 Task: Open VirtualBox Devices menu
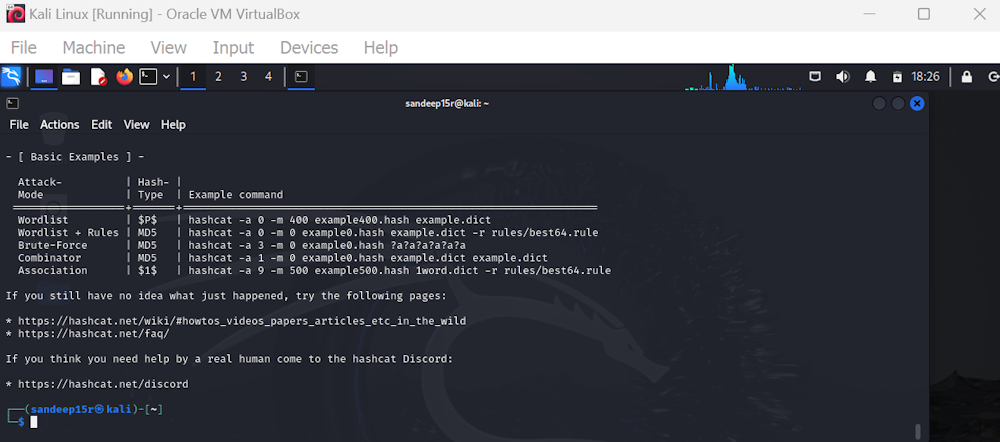pos(309,48)
